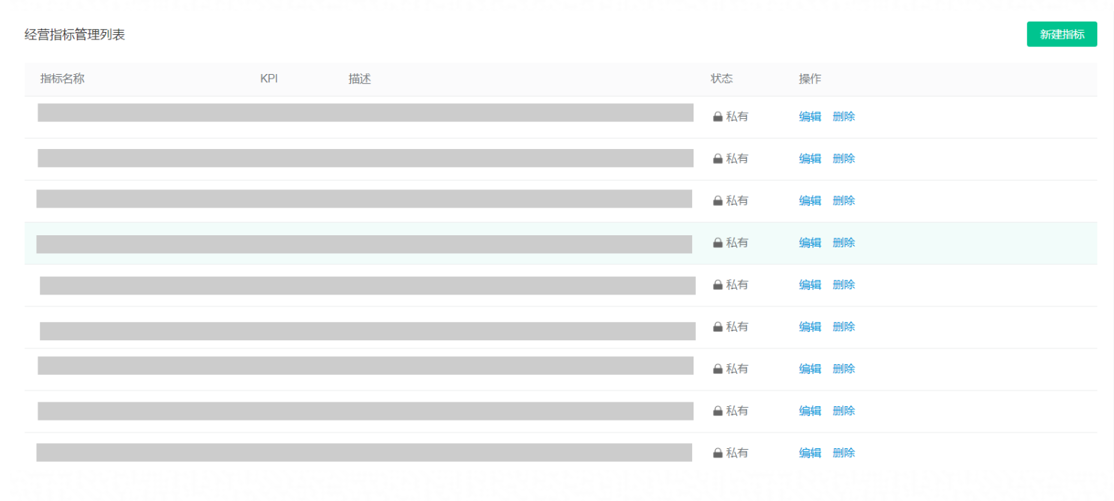The image size is (1114, 501).
Task: Click the lock icon in the fifth row
Action: [x=718, y=285]
